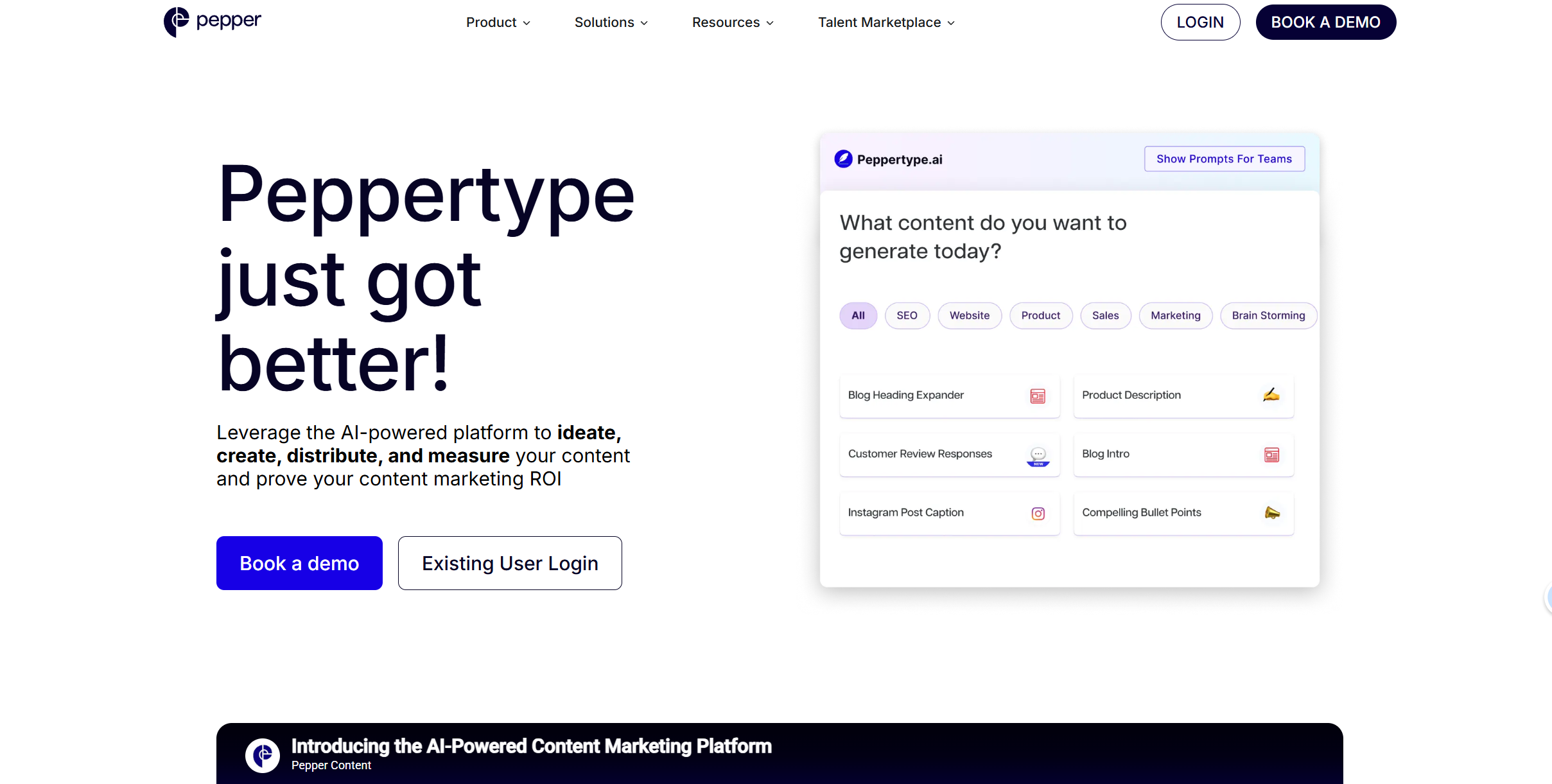
Task: Click the LOGIN button in header
Action: point(1200,22)
